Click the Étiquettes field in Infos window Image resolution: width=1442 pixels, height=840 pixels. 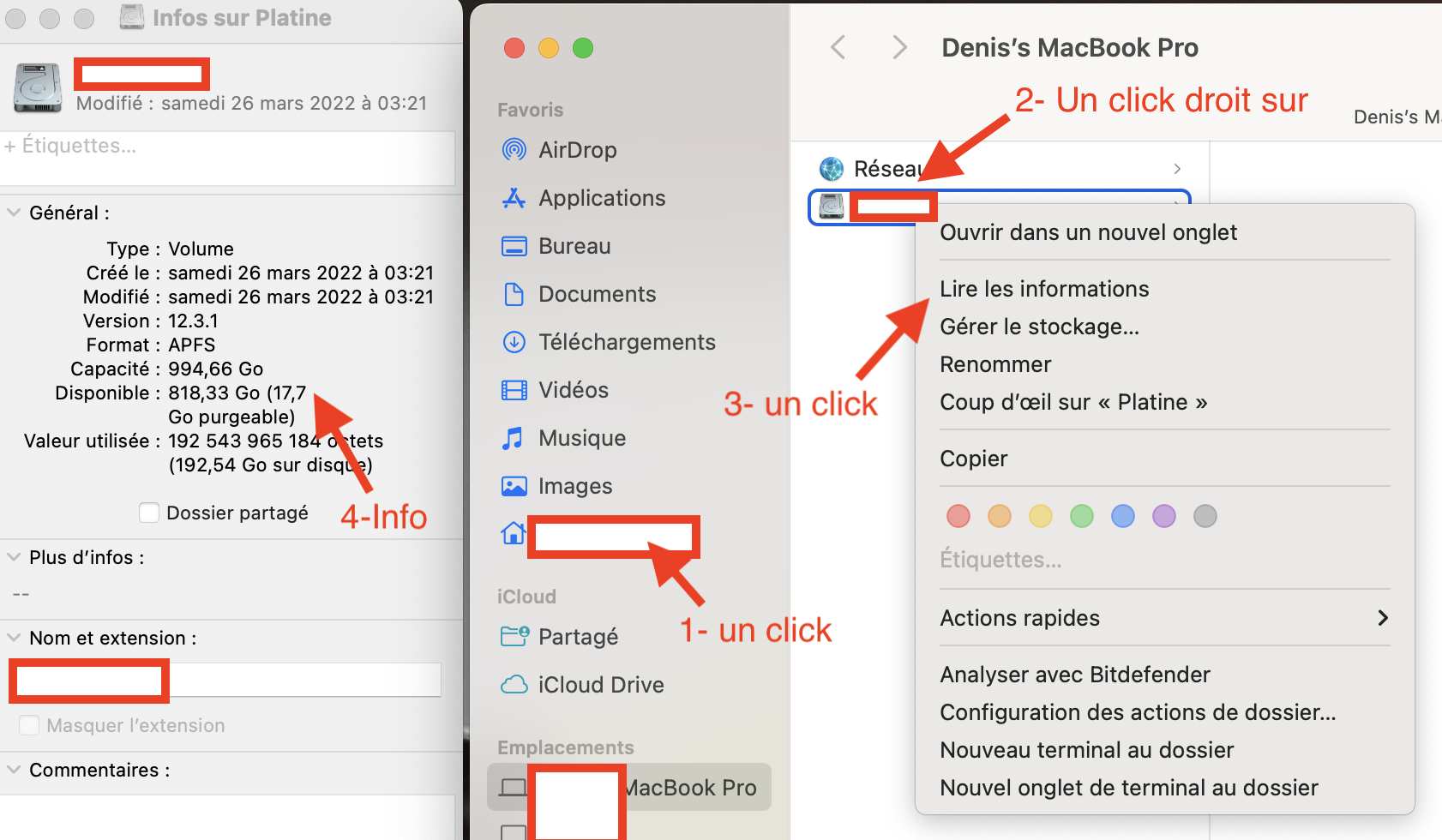point(227,158)
